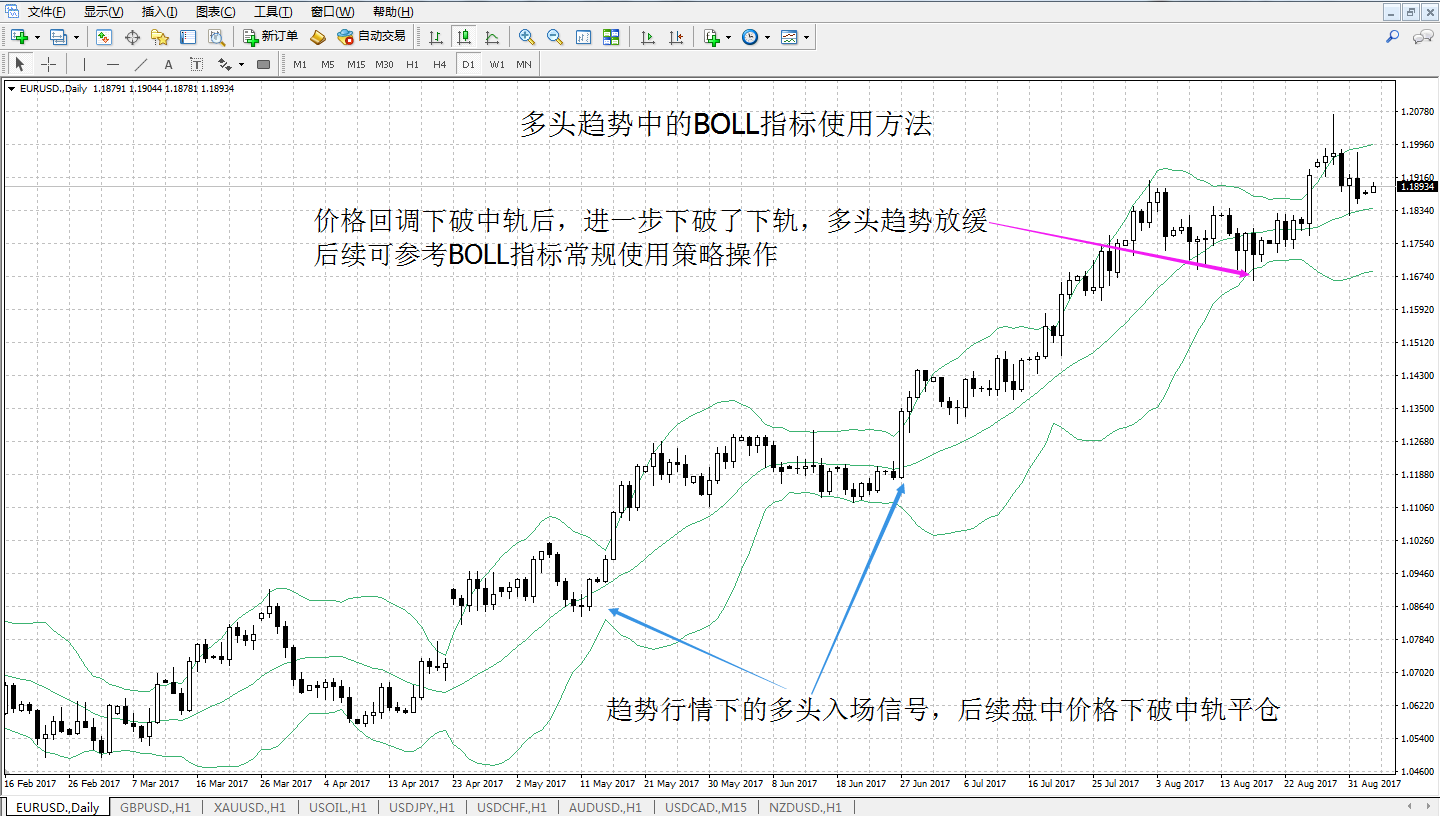Select the W1 timeframe button
This screenshot has height=816, width=1440.
[x=497, y=64]
